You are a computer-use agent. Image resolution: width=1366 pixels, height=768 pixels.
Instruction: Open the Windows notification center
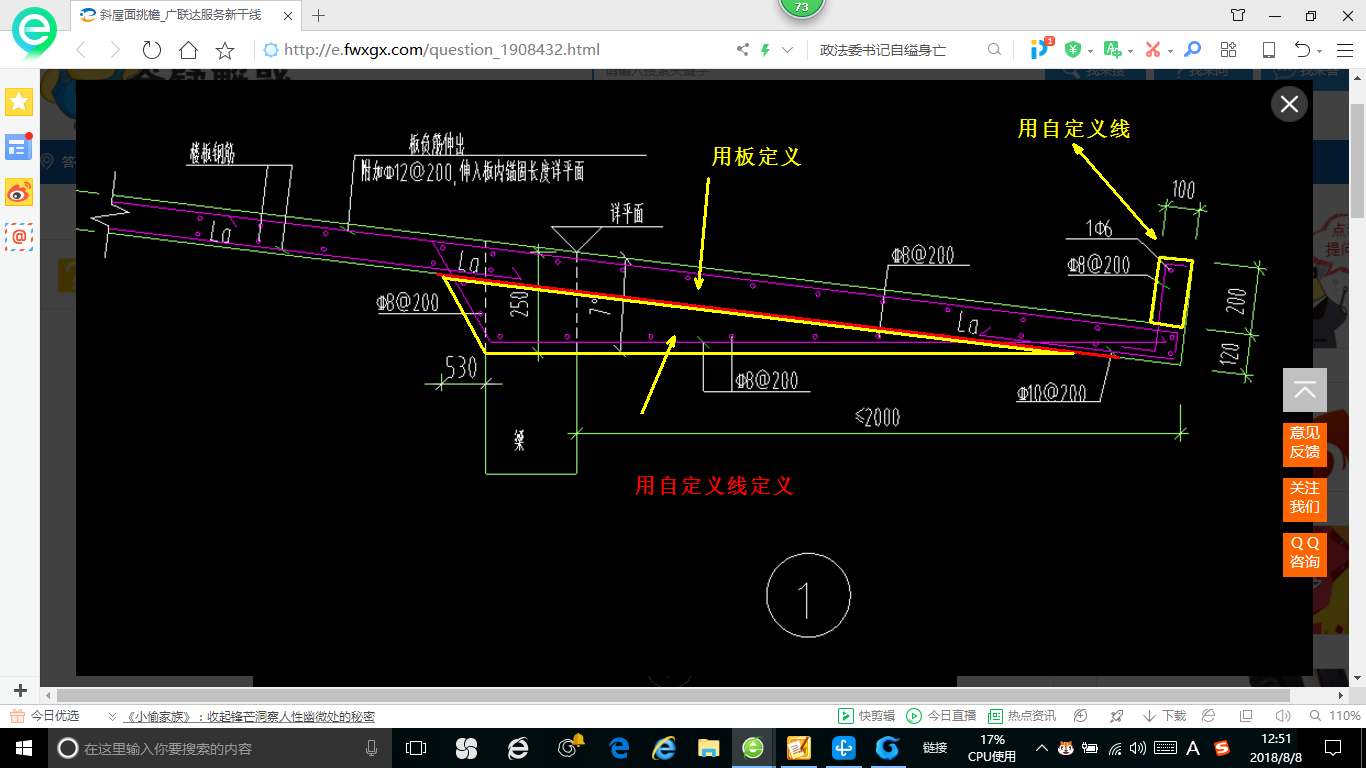click(1332, 748)
